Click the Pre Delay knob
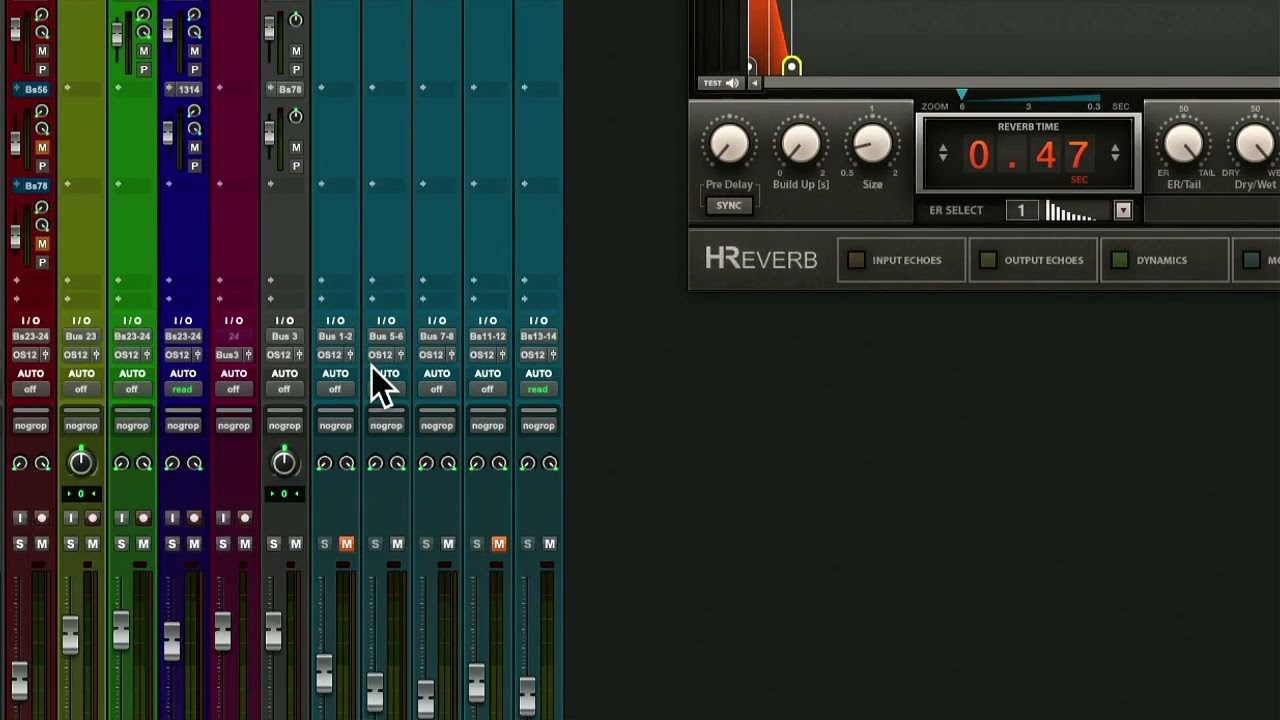 (x=729, y=146)
